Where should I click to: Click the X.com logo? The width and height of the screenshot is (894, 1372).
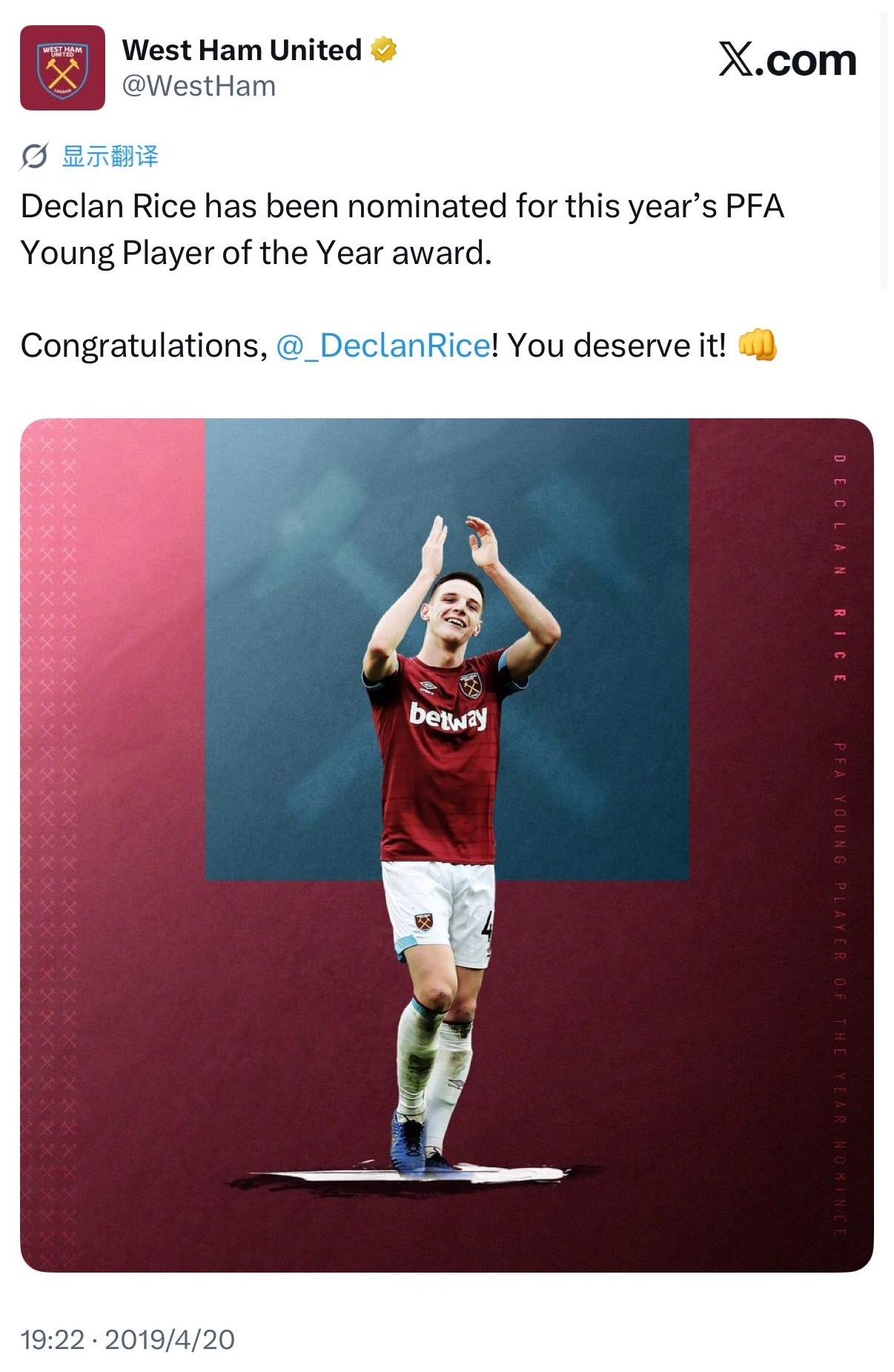tap(787, 59)
